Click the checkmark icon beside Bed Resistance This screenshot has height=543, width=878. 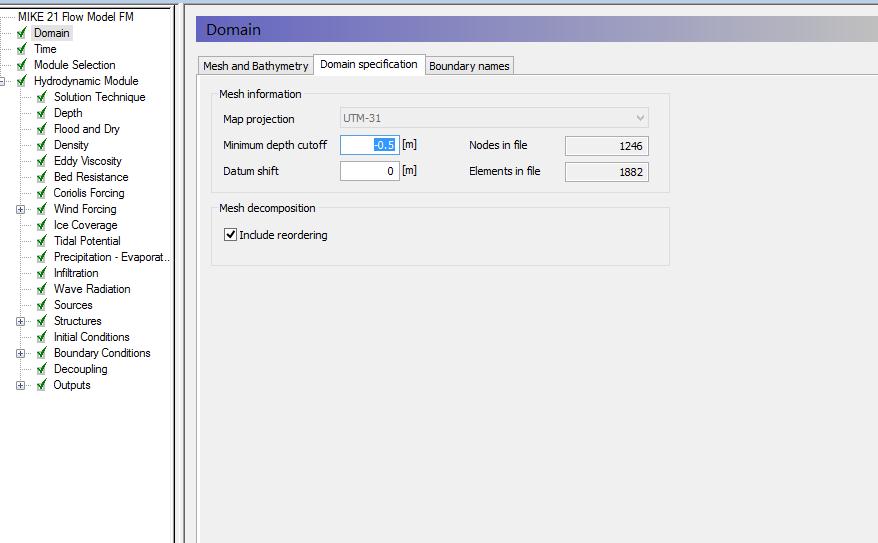pos(42,177)
